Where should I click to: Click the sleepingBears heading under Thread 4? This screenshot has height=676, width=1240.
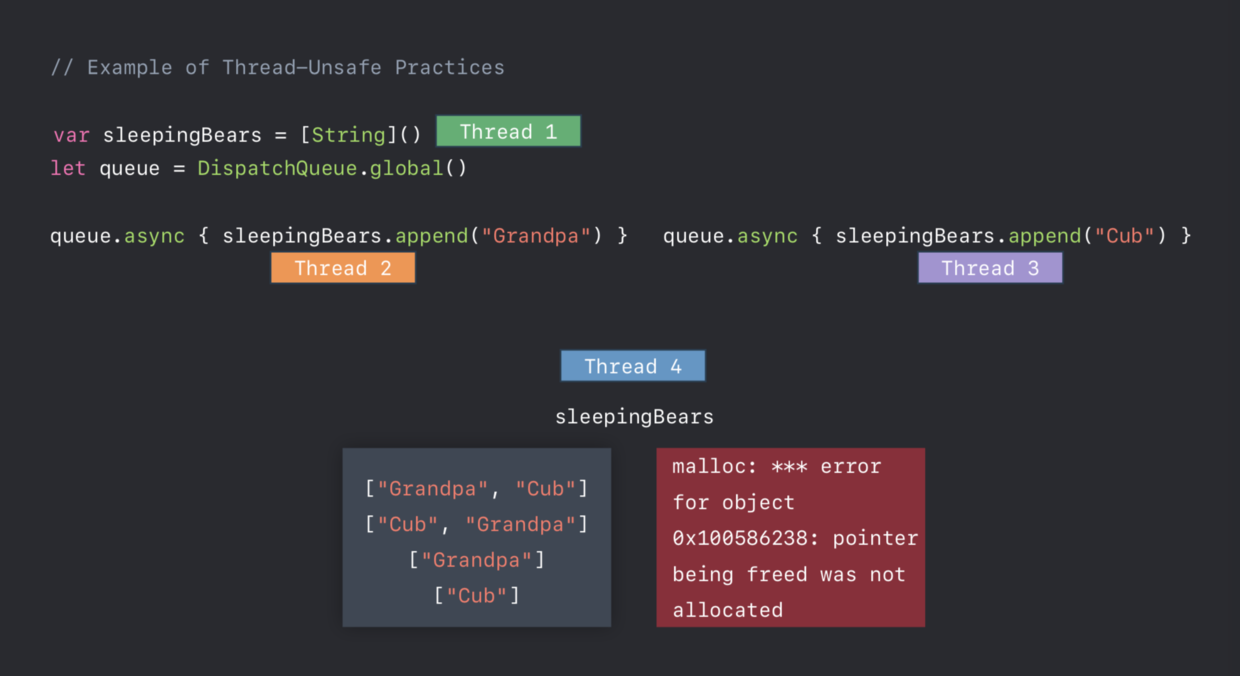coord(634,417)
